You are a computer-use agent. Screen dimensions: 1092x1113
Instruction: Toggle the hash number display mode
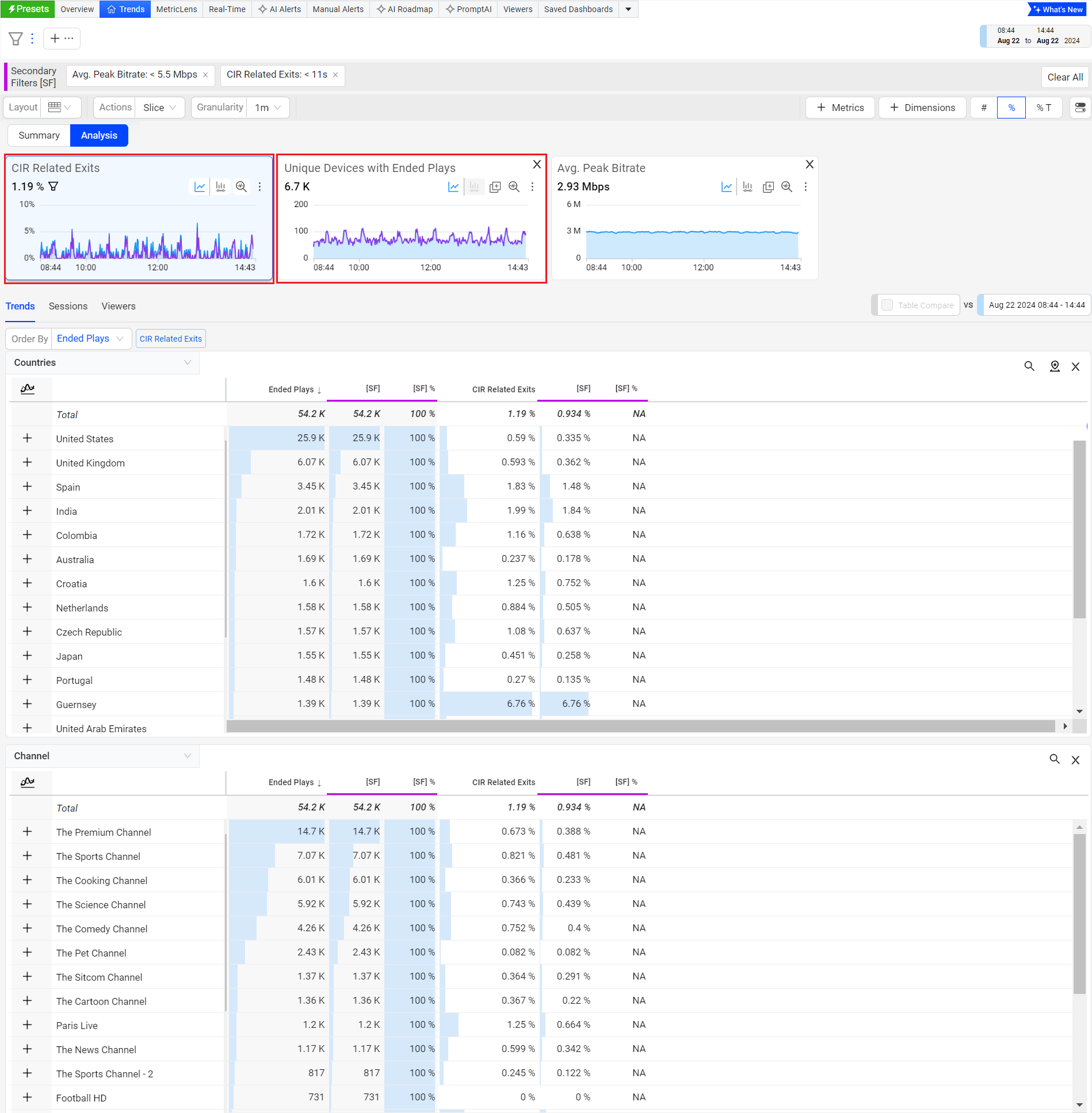point(984,108)
